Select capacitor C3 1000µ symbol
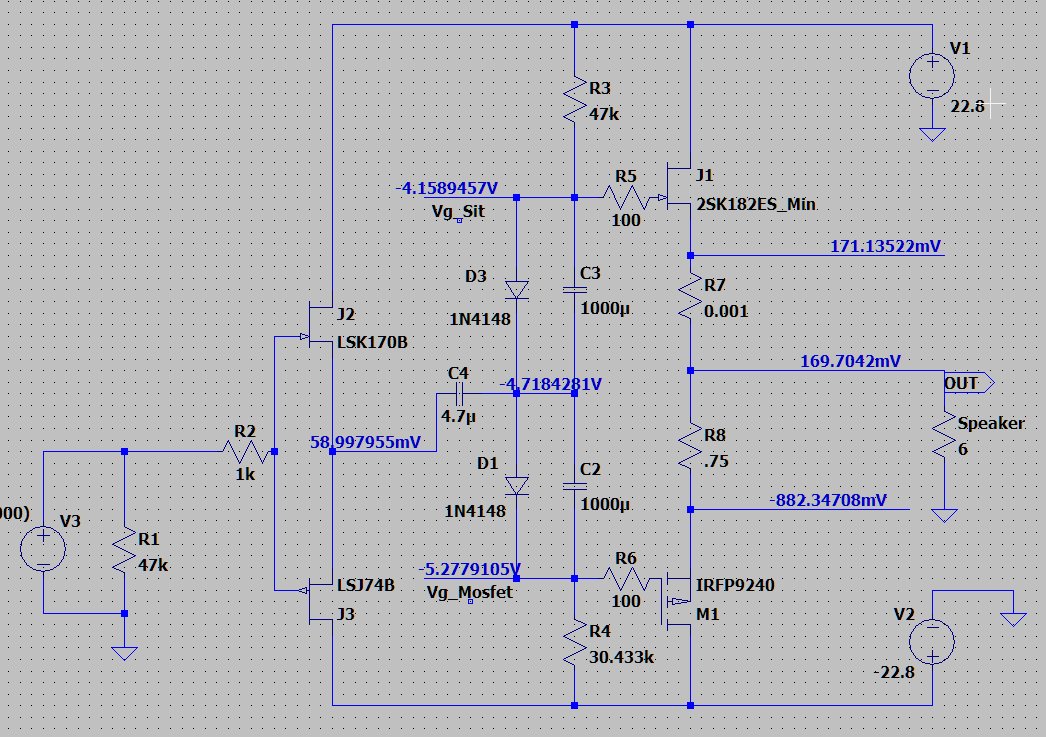The width and height of the screenshot is (1046, 737). tap(574, 290)
